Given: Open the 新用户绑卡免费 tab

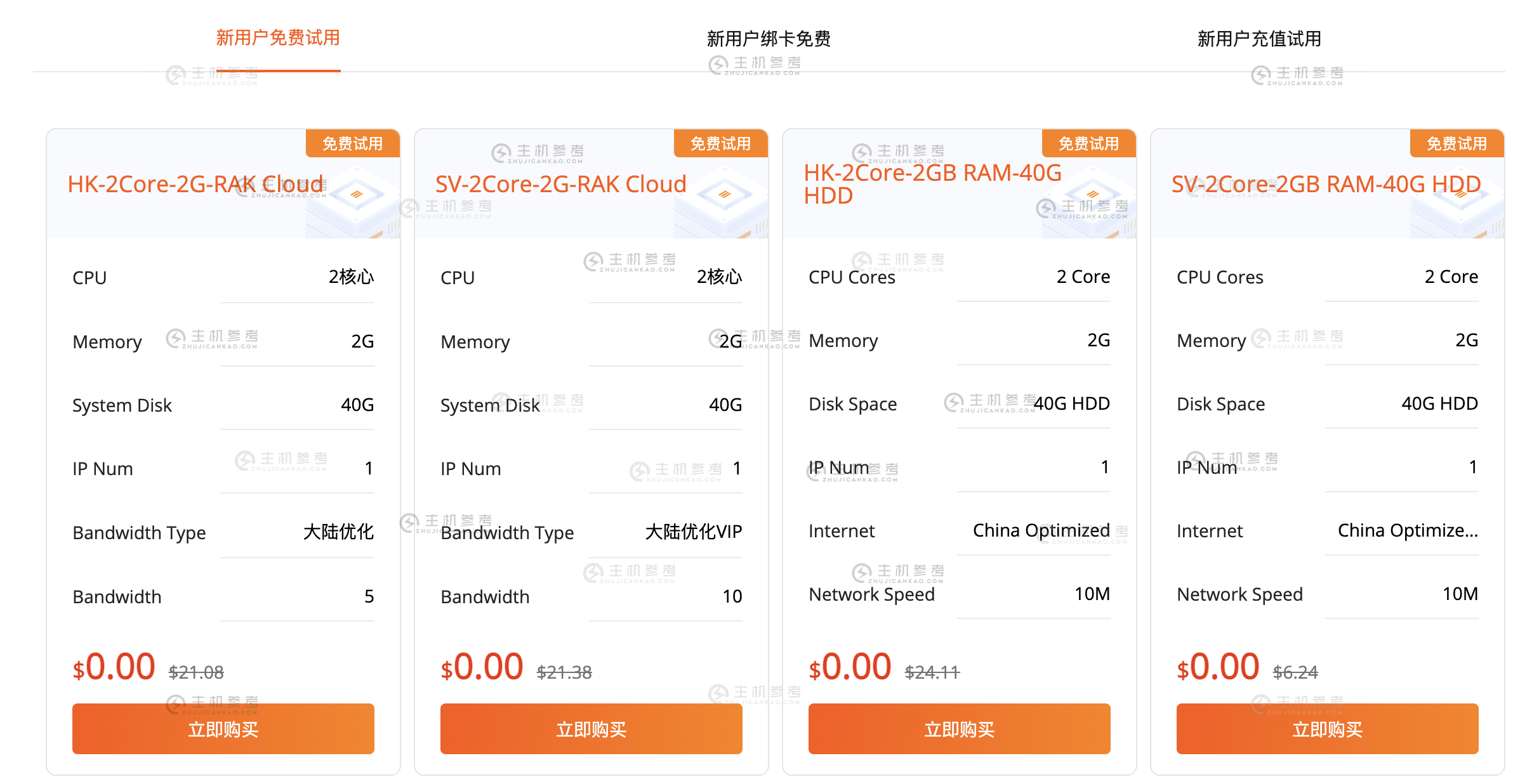Looking at the screenshot, I should 769,39.
